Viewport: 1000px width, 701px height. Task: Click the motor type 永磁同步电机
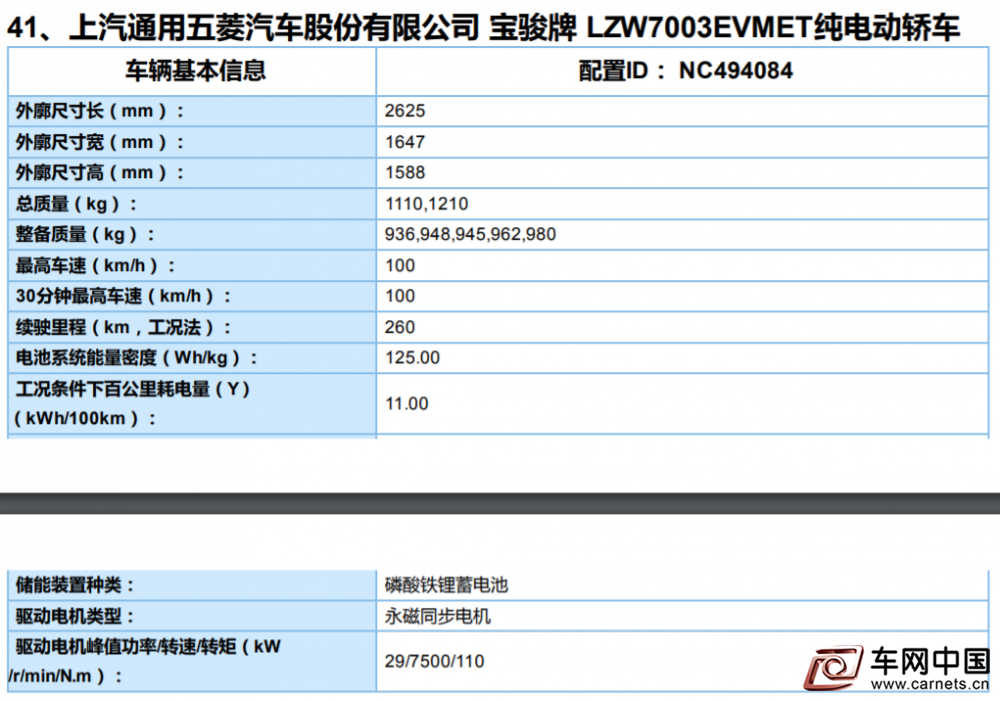click(x=438, y=617)
